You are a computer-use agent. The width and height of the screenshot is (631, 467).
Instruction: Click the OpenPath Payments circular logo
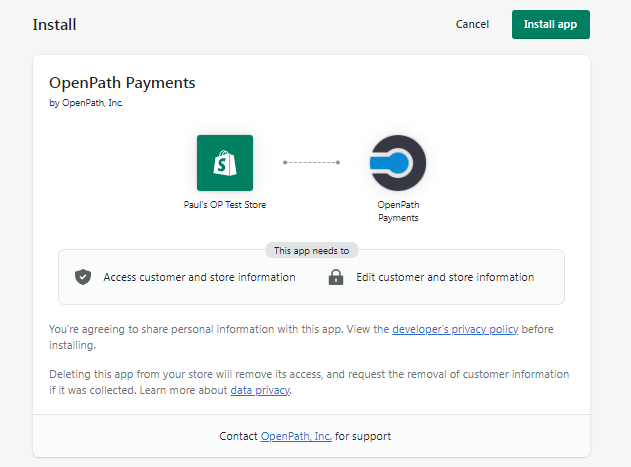coord(398,163)
